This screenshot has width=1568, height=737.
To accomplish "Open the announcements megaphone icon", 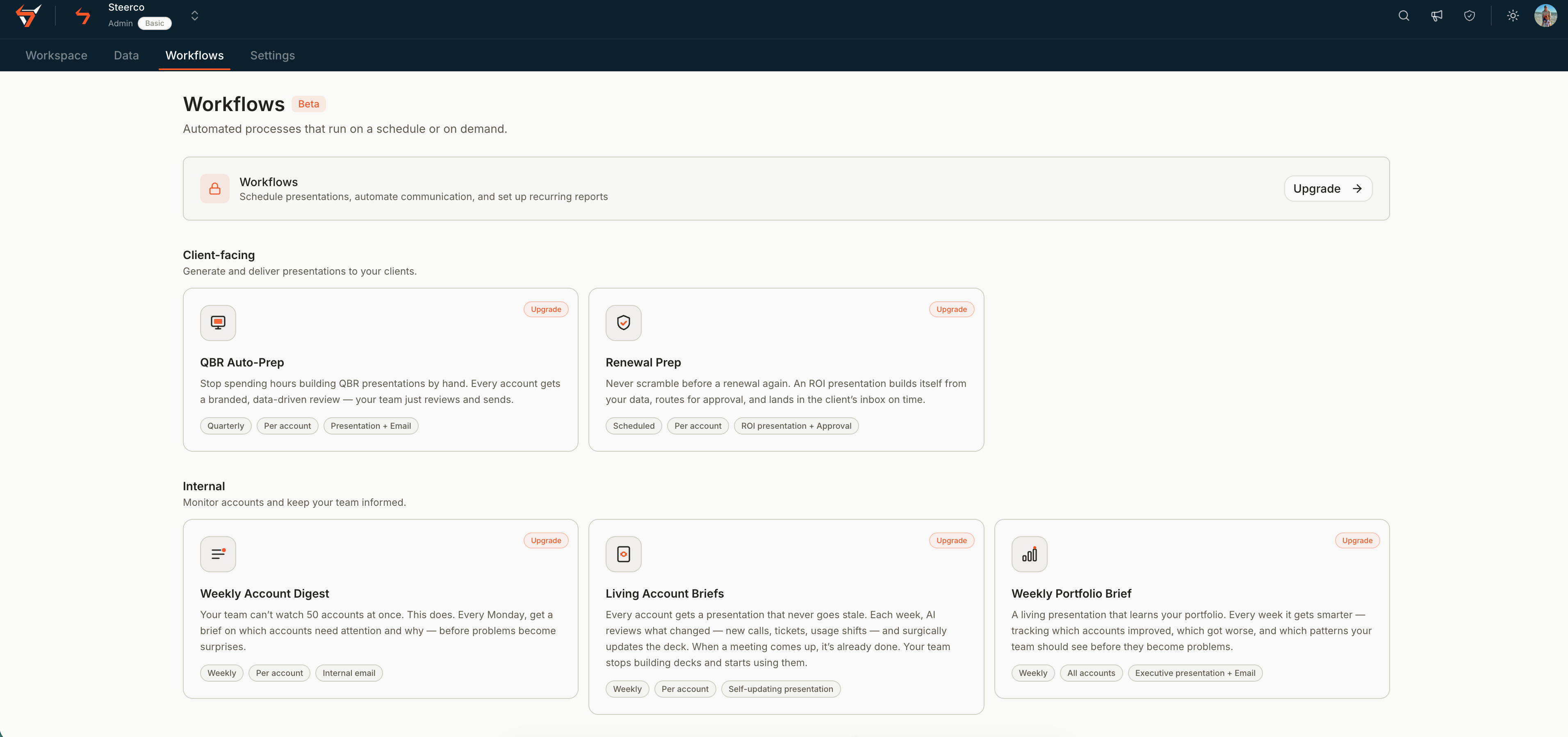I will click(1436, 16).
